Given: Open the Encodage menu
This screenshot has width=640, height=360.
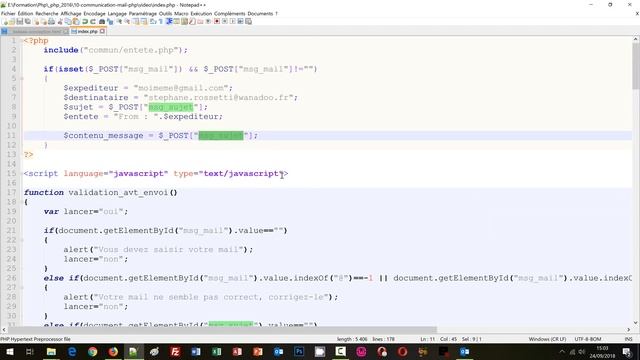Looking at the screenshot, I should [94, 13].
